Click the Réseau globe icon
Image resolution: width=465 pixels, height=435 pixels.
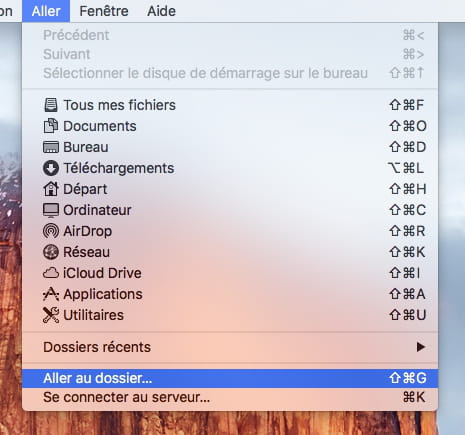(51, 252)
